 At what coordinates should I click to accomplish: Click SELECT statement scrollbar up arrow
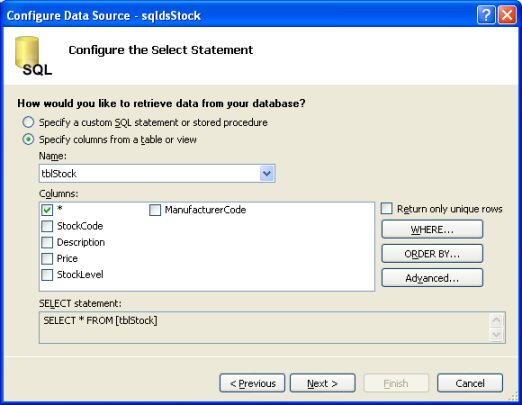496,320
